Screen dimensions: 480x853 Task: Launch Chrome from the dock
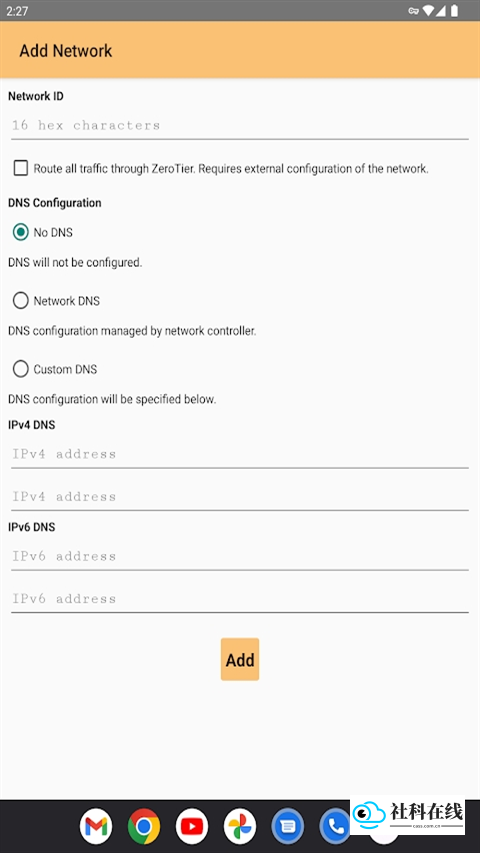144,826
